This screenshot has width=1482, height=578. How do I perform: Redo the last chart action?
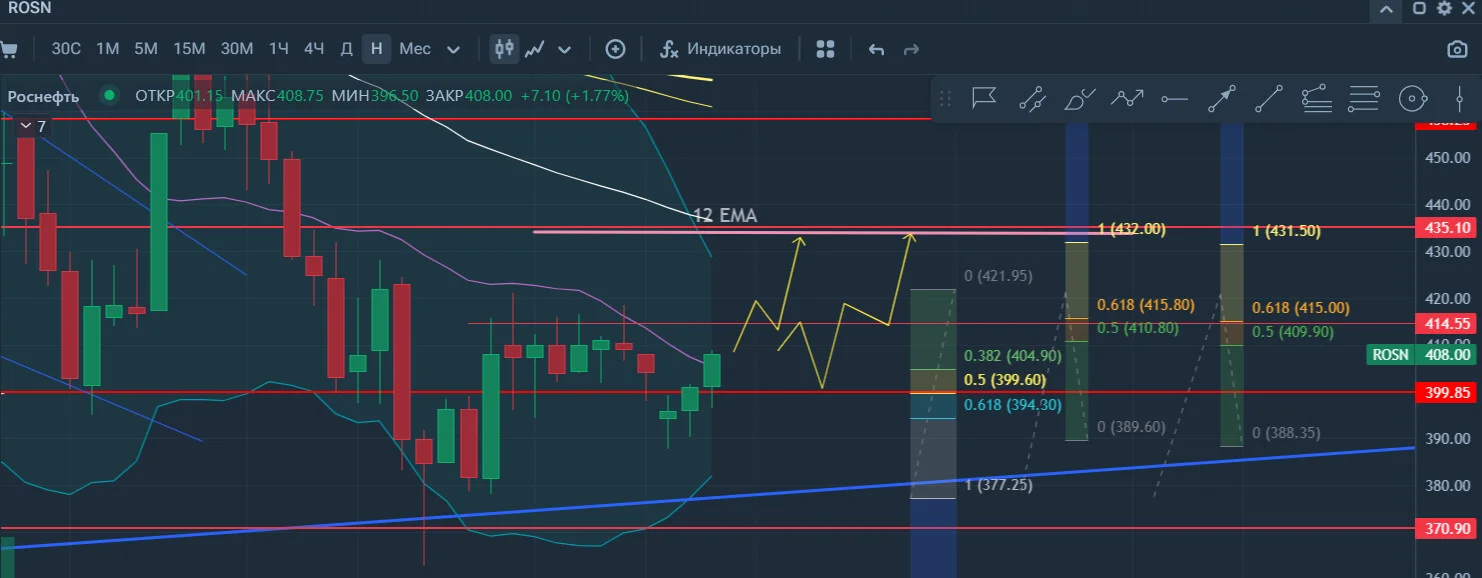911,49
